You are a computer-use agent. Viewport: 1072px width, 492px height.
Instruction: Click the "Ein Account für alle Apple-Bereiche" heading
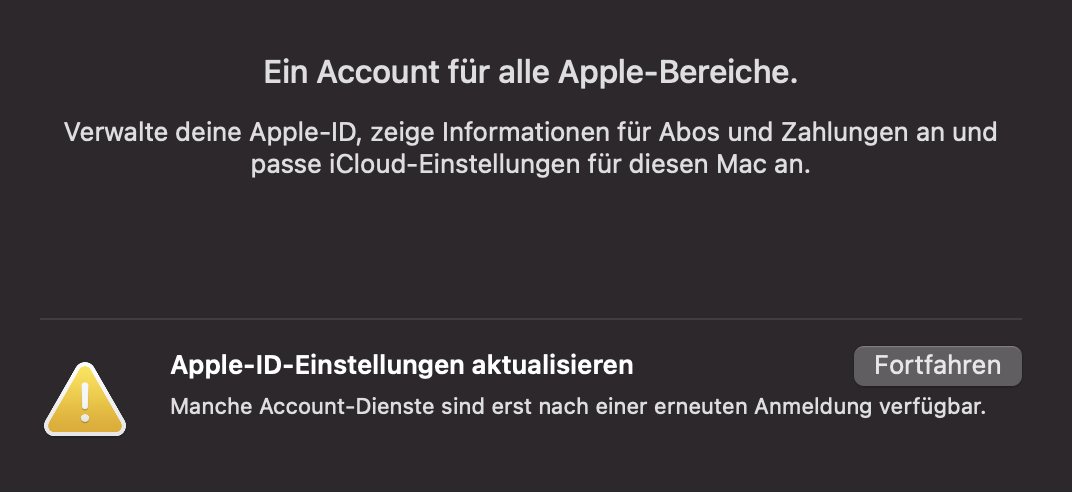tap(531, 72)
